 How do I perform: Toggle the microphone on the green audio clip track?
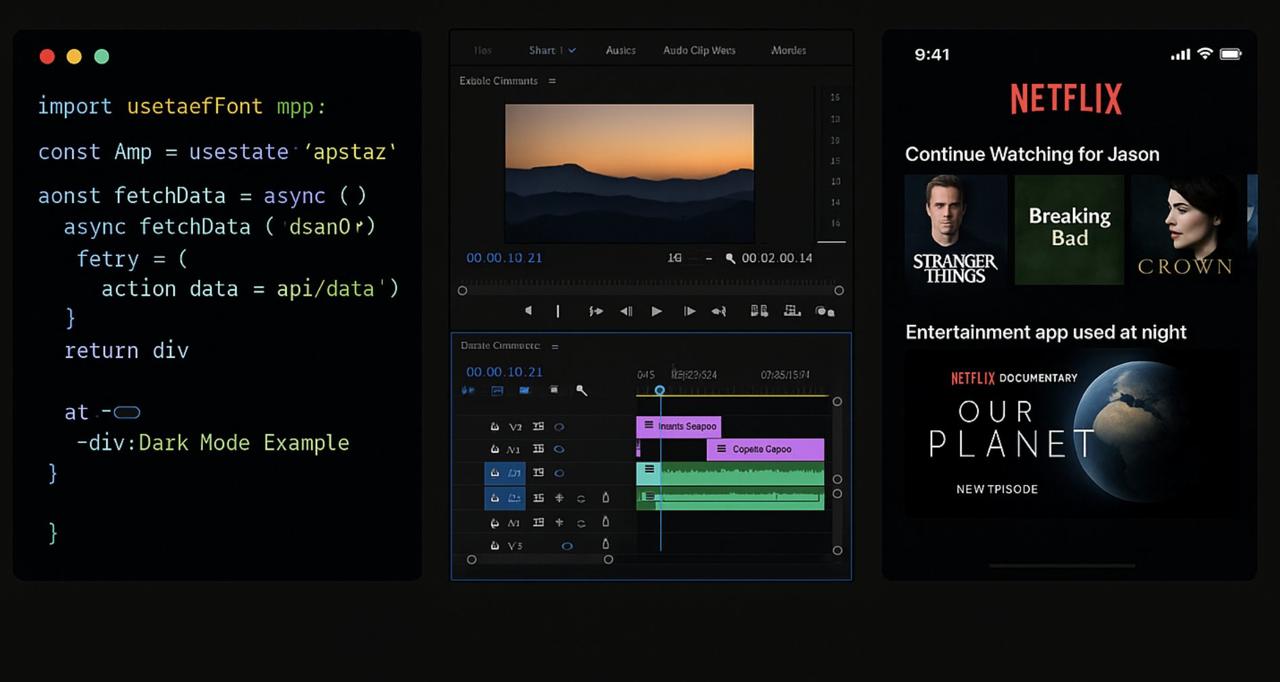pyautogui.click(x=605, y=498)
